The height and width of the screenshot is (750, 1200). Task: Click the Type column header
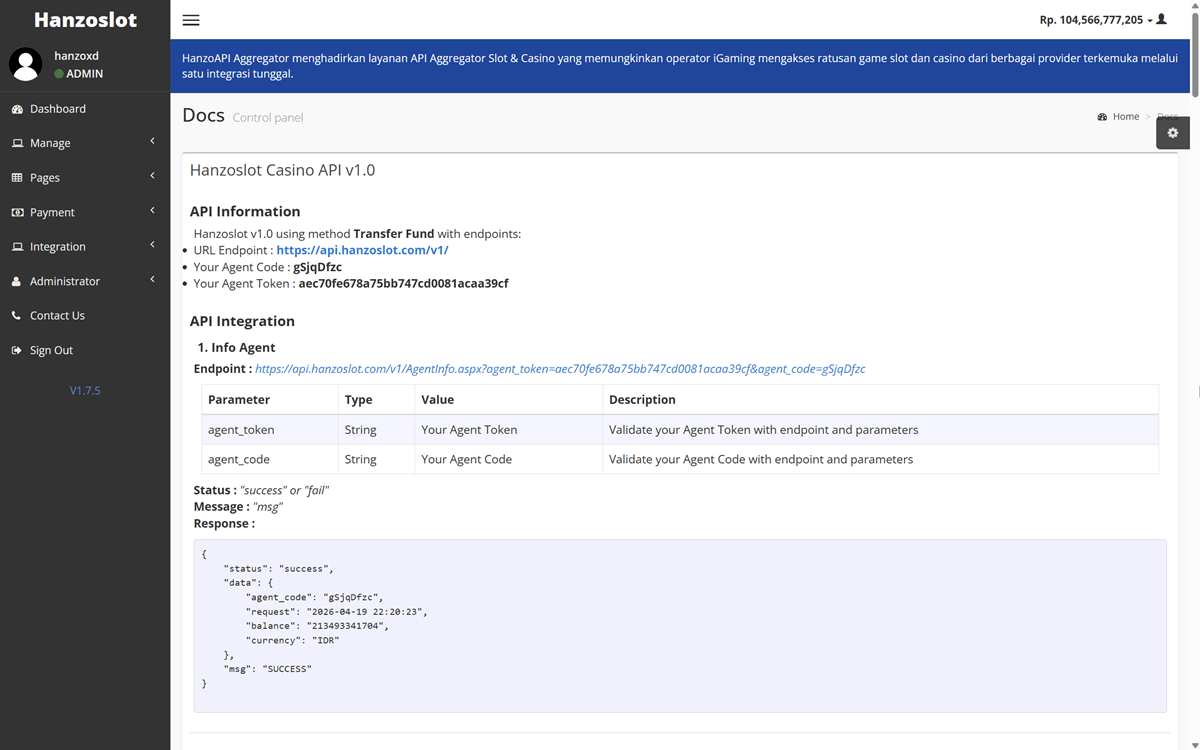(376, 399)
